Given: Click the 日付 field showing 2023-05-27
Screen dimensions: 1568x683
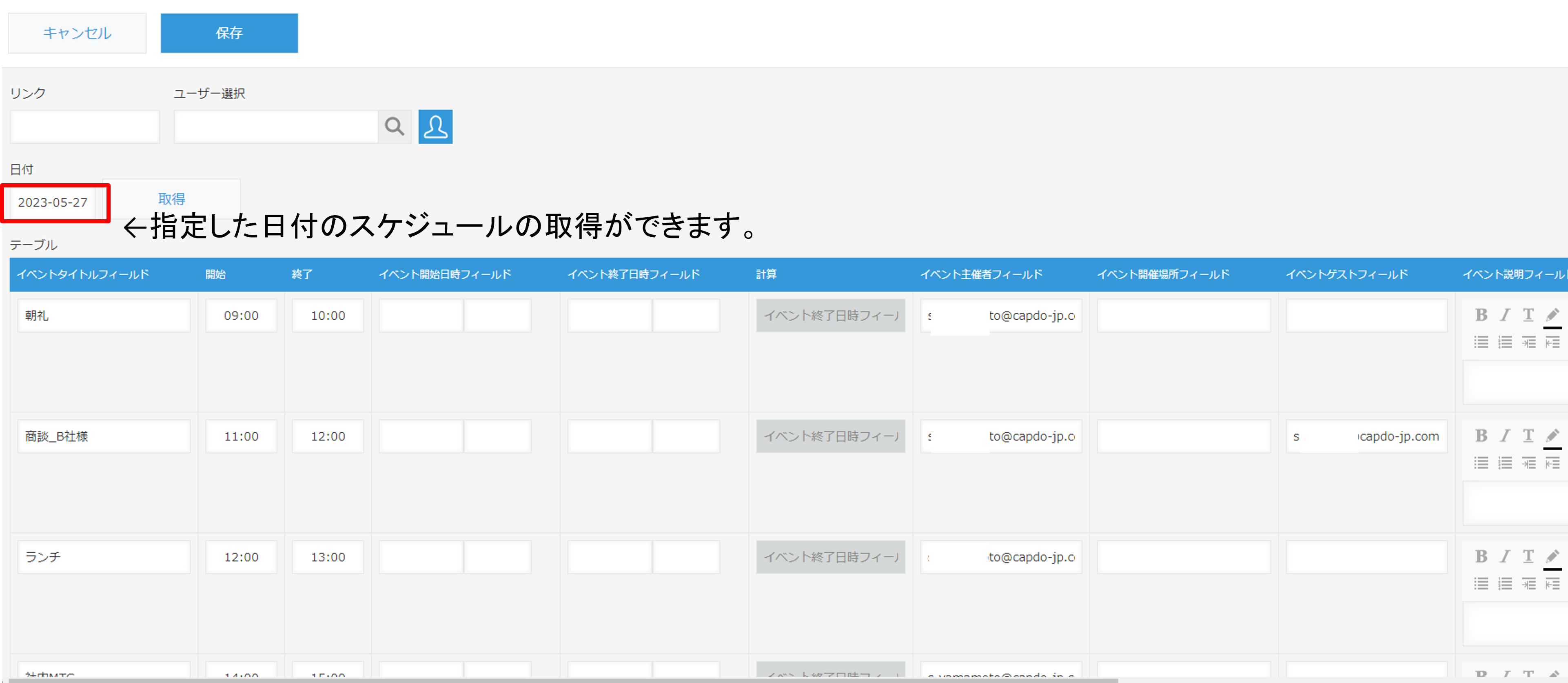Looking at the screenshot, I should [x=53, y=202].
